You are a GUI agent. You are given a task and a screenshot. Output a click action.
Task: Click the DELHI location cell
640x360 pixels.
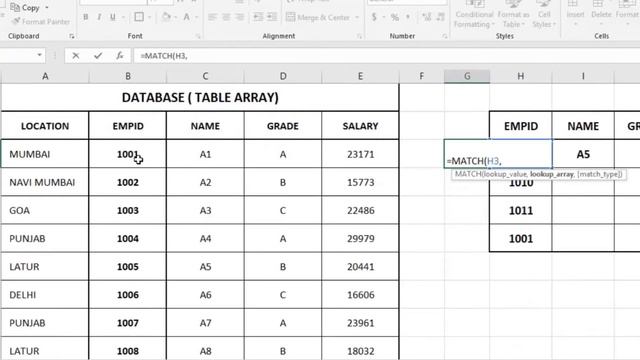tap(45, 295)
